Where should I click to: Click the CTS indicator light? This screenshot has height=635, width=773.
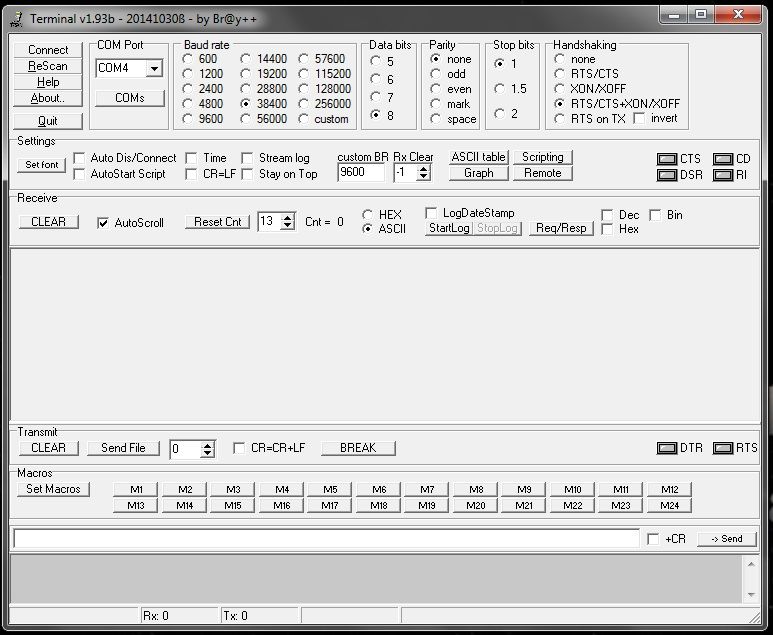(x=667, y=159)
